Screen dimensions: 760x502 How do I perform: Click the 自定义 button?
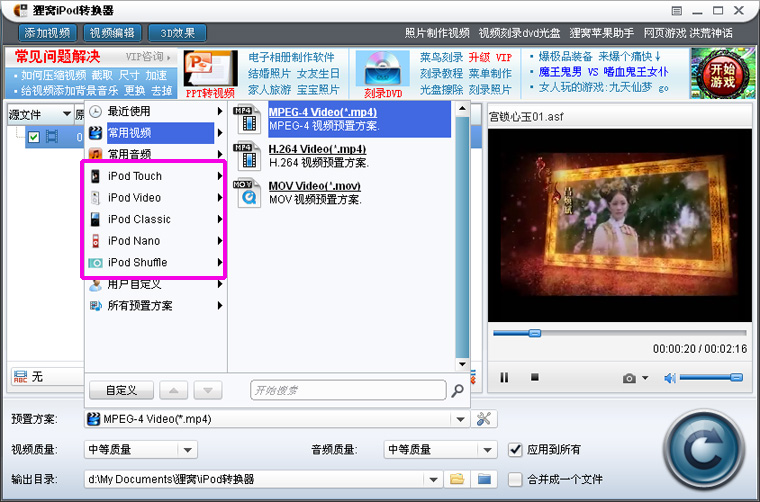click(121, 390)
